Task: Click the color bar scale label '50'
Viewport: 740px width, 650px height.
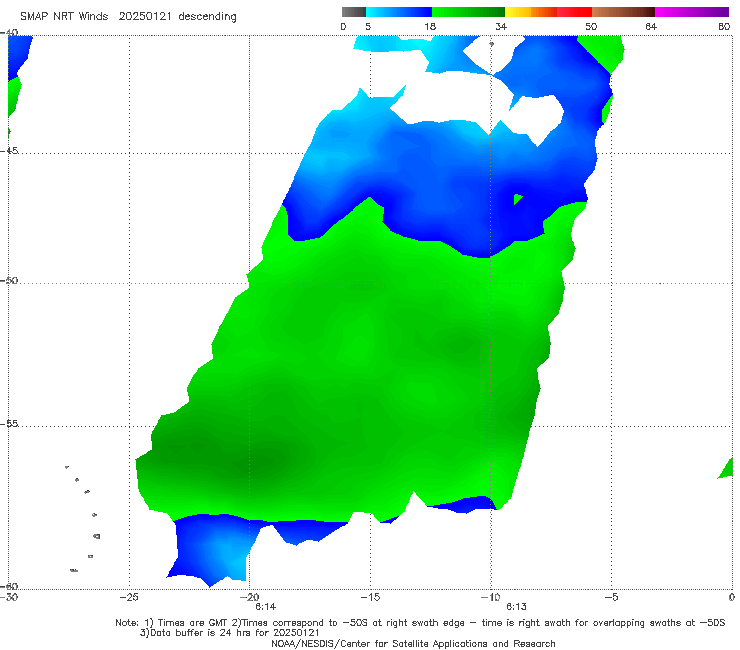Action: click(x=591, y=27)
